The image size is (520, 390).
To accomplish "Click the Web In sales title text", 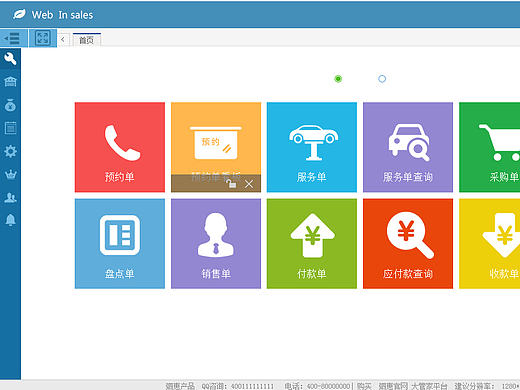I will click(x=62, y=15).
